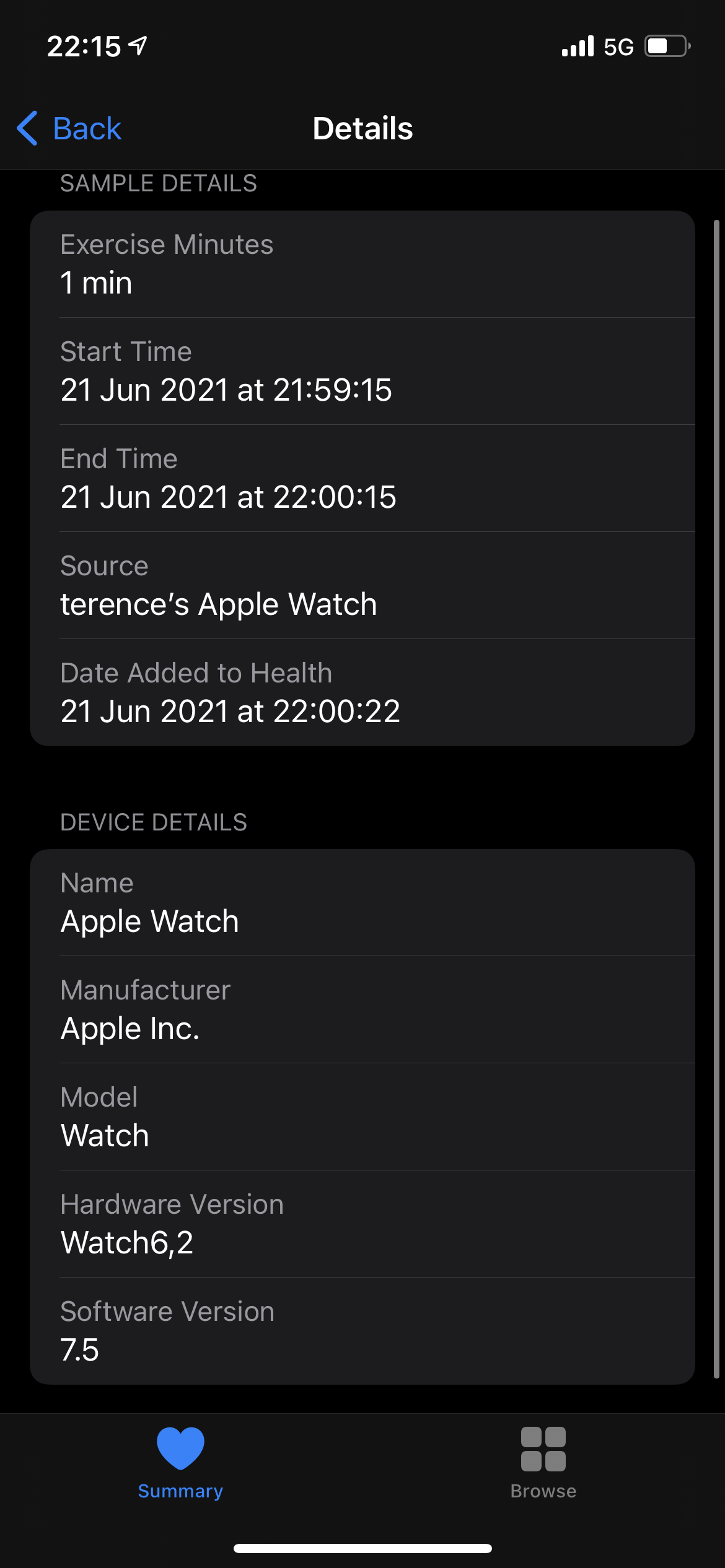
Task: Tap the Date Added to Health row
Action: click(x=362, y=692)
